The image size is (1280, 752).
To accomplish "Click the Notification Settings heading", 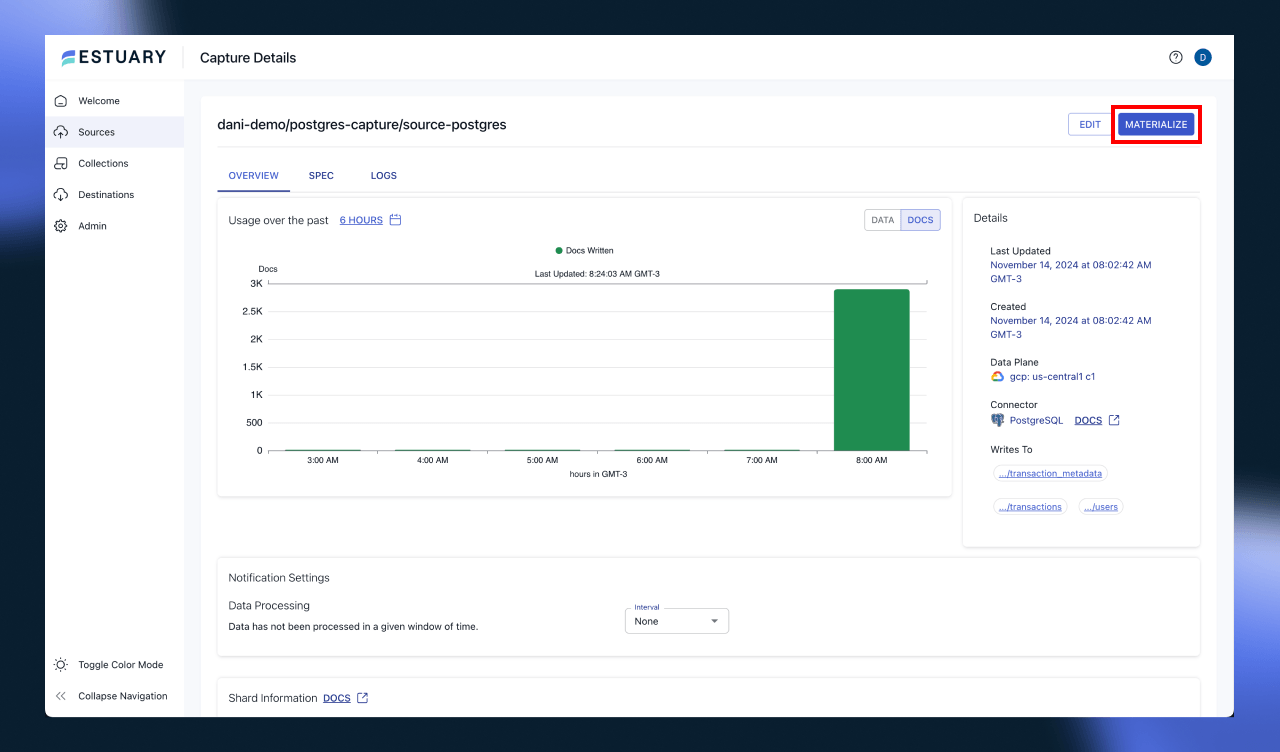I will [x=279, y=578].
